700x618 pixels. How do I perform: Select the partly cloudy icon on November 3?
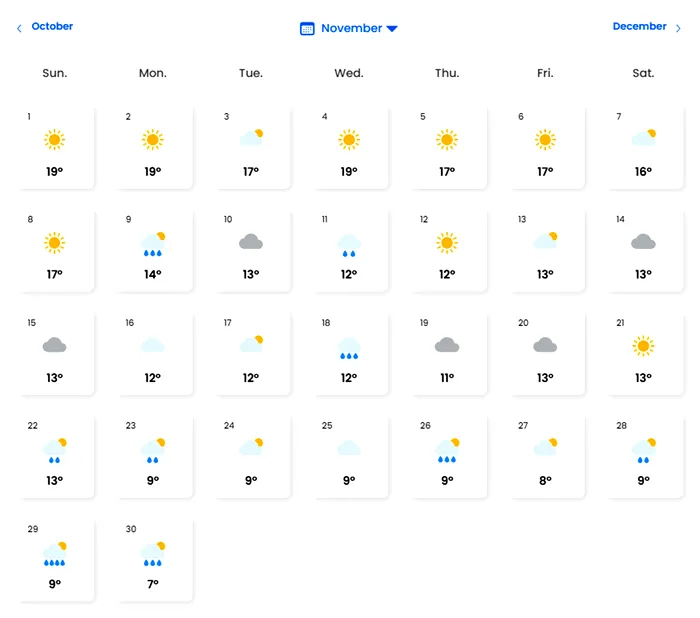(x=251, y=138)
